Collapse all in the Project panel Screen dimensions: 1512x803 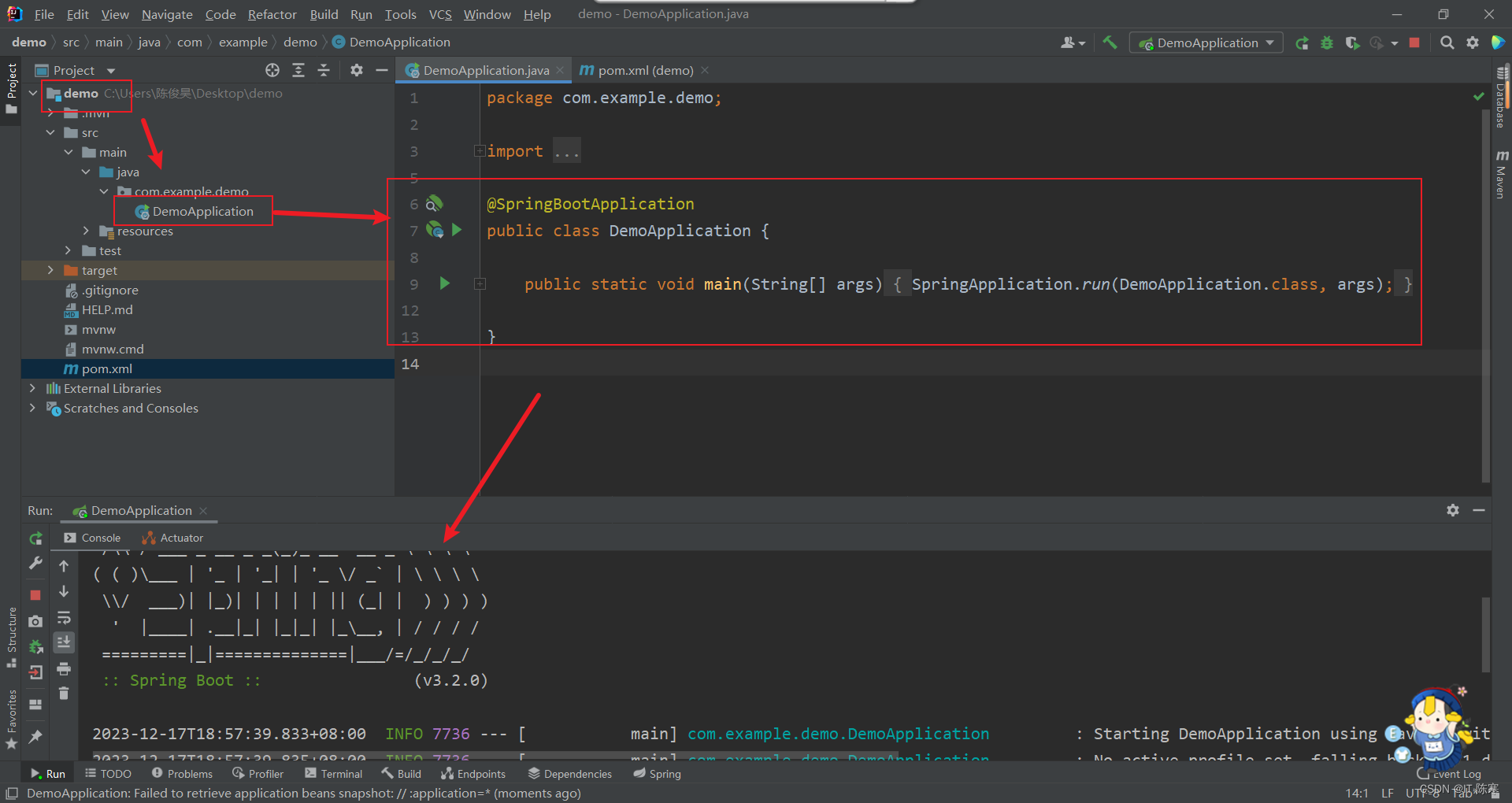tap(324, 70)
